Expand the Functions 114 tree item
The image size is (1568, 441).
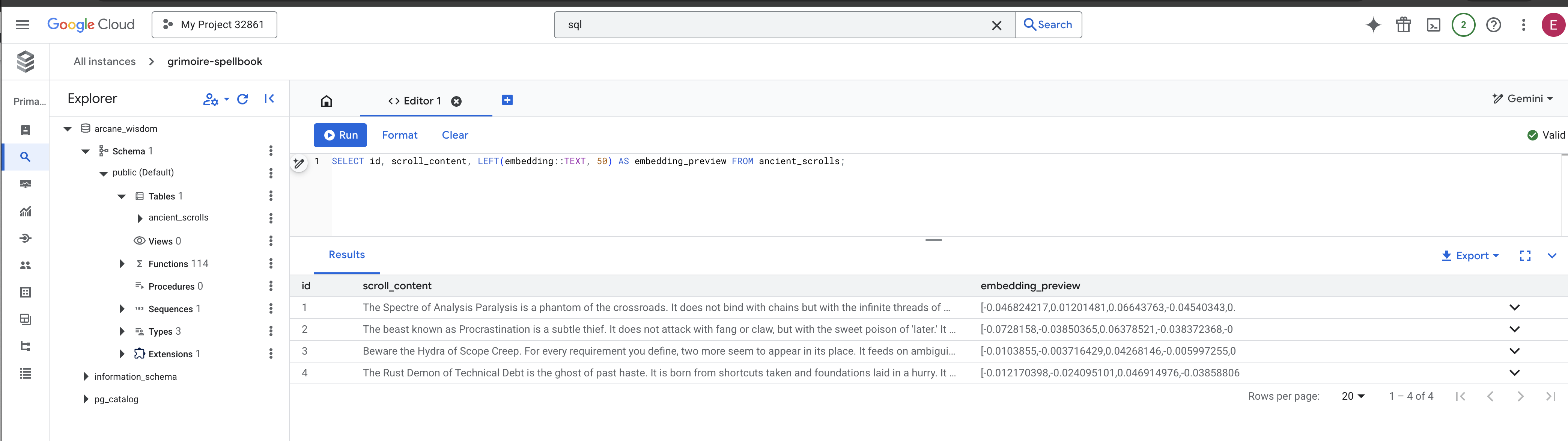(x=122, y=264)
